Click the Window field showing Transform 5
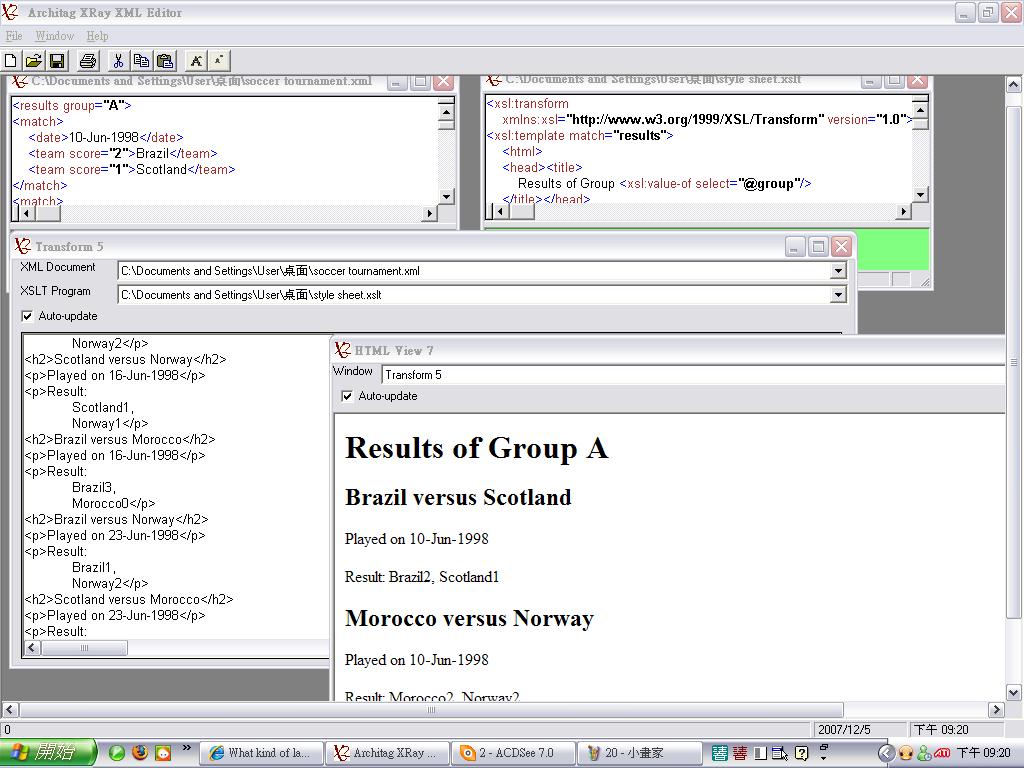Viewport: 1024px width, 768px height. tap(693, 374)
